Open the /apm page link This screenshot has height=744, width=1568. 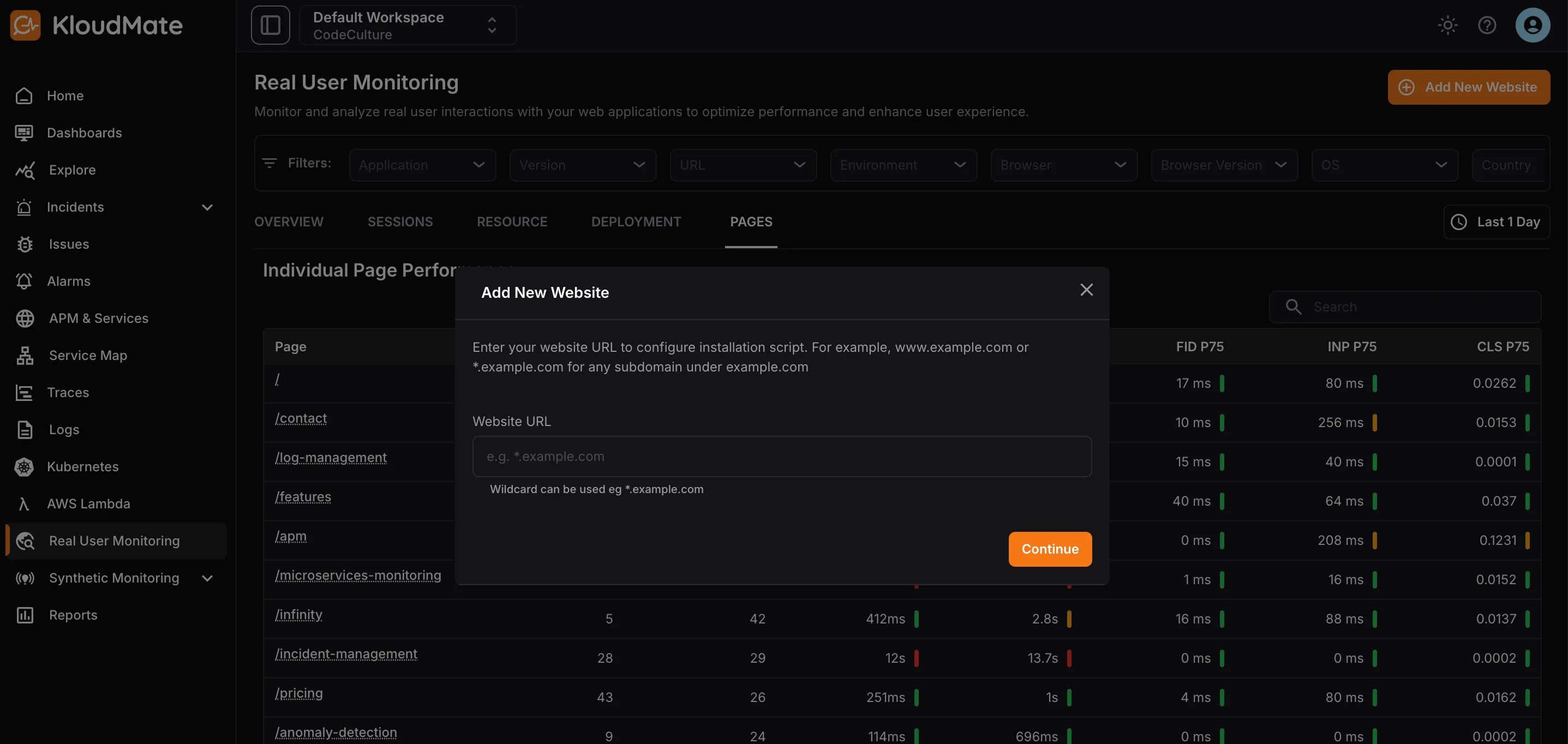coord(290,537)
